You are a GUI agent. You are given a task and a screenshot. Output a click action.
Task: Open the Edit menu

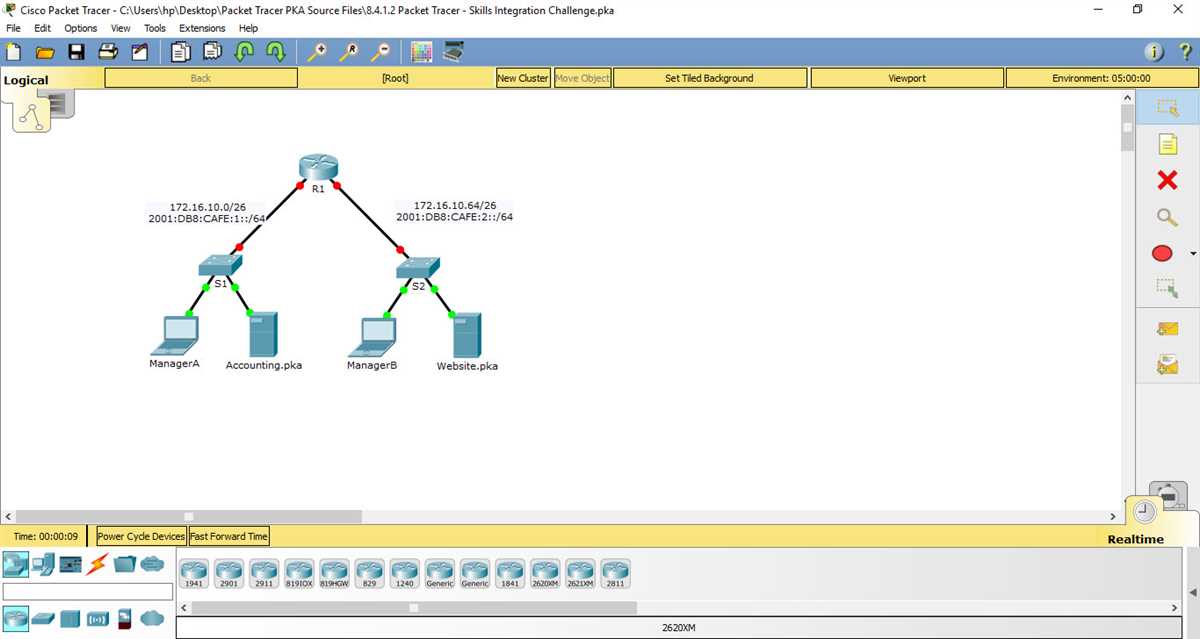click(42, 28)
